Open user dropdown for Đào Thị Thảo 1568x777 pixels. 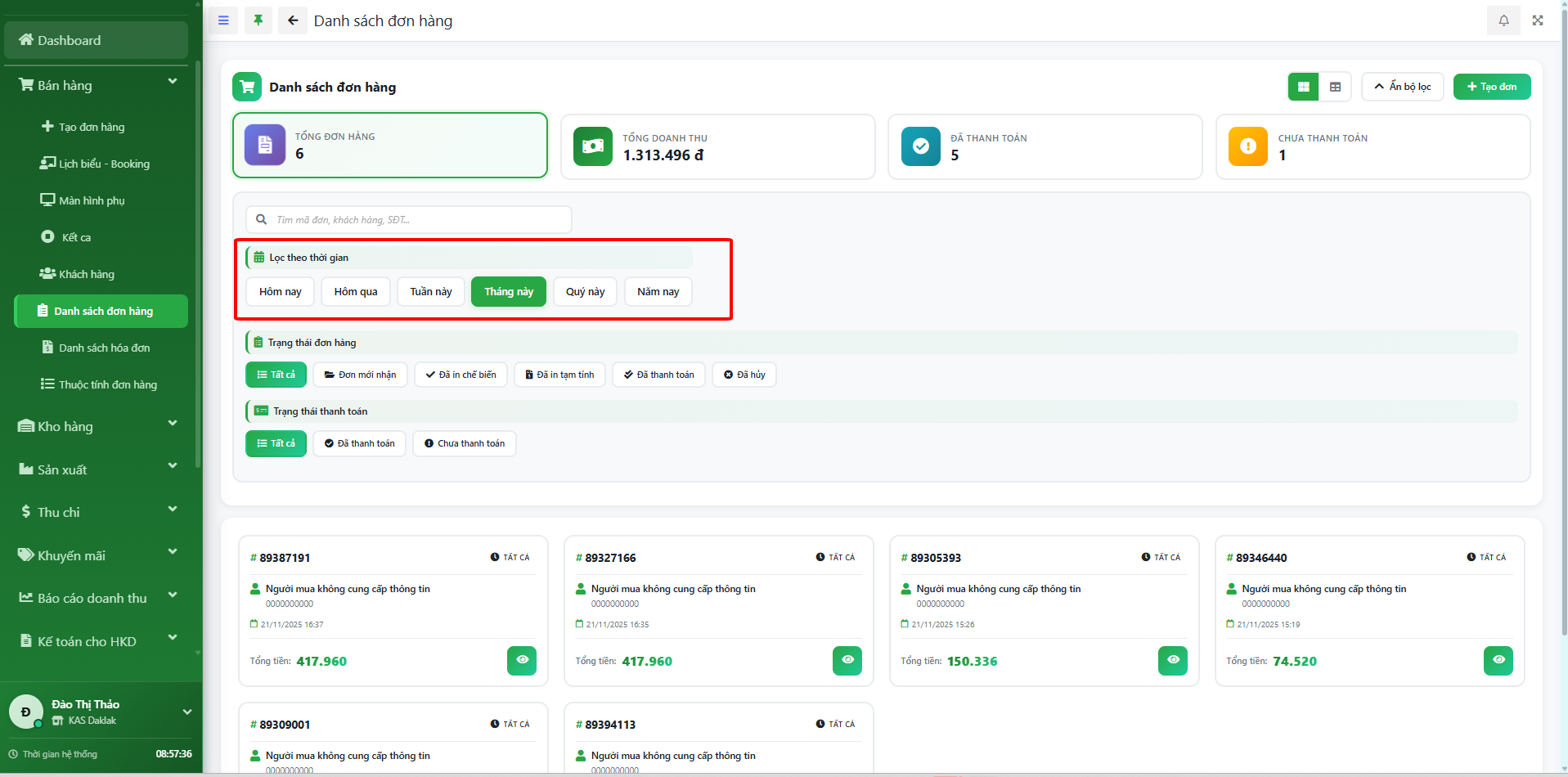tap(186, 712)
